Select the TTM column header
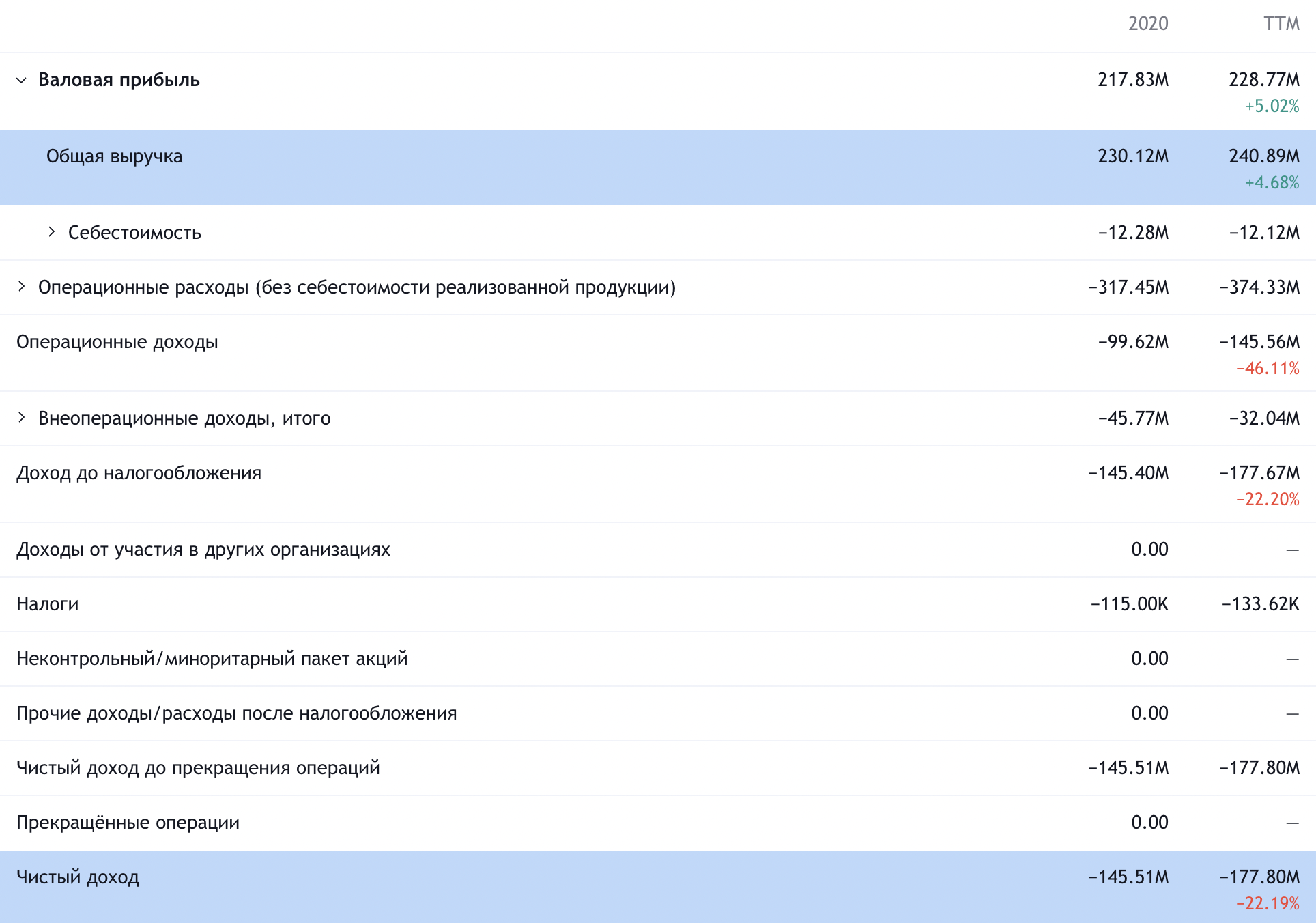This screenshot has width=1316, height=923. 1281,24
